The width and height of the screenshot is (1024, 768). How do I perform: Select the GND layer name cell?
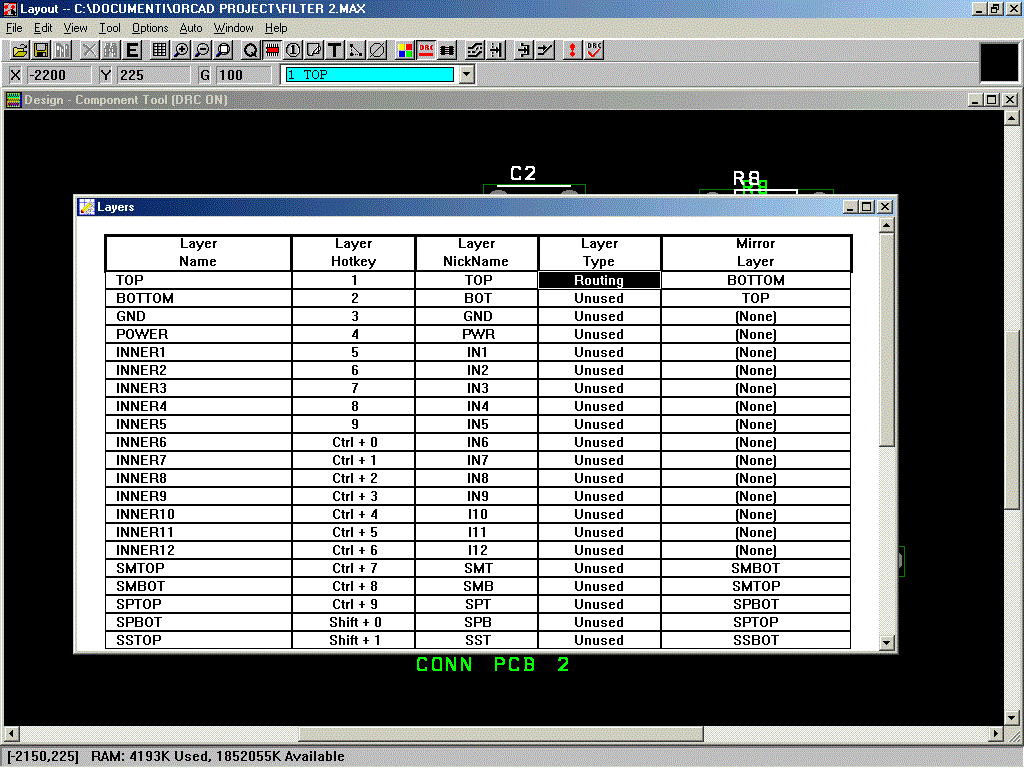pyautogui.click(x=198, y=316)
